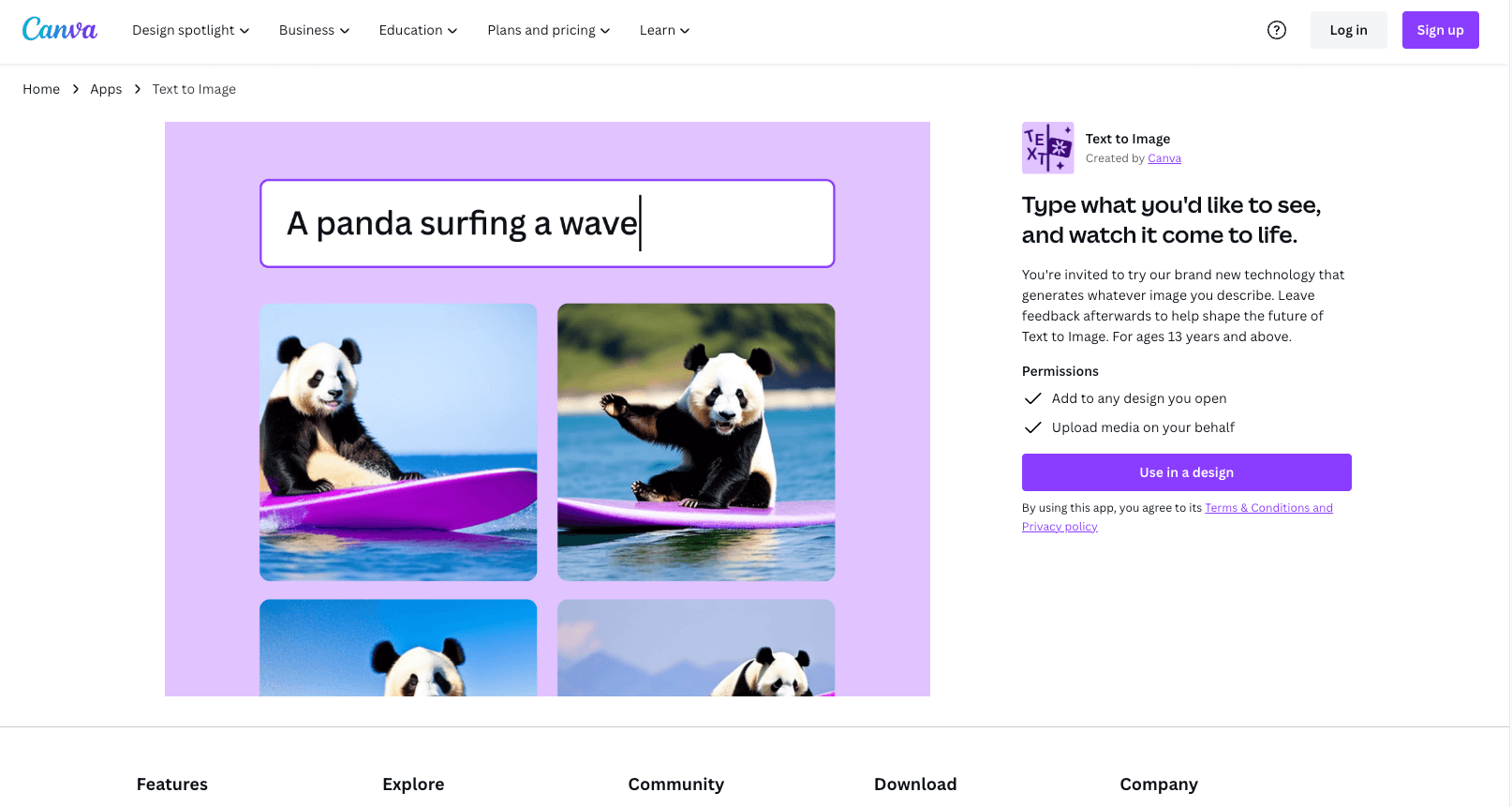Expand the Learn menu

click(x=665, y=30)
